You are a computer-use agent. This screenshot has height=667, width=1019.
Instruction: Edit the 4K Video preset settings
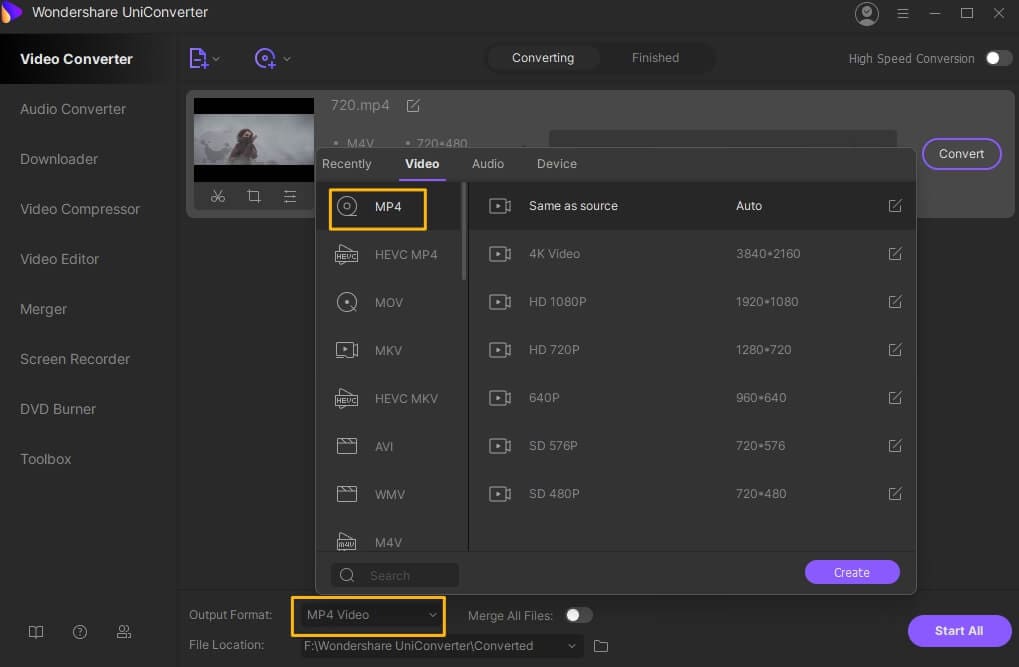[895, 254]
